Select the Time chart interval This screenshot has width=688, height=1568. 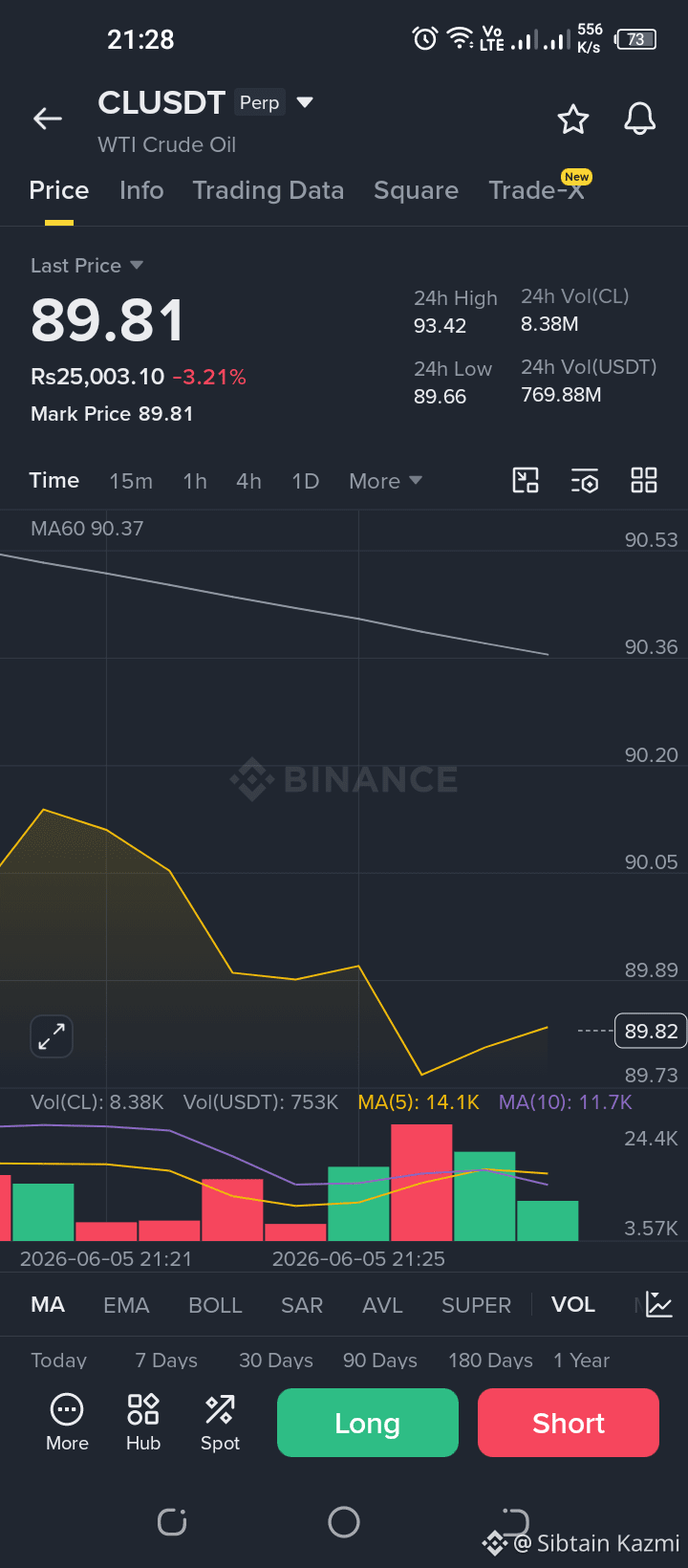pos(54,480)
